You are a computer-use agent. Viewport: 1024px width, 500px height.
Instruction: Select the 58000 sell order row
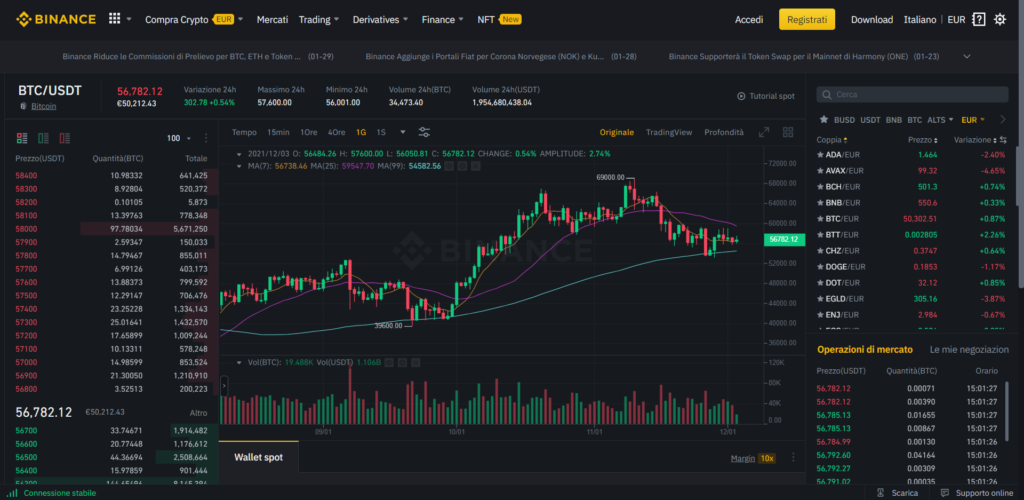click(112, 228)
